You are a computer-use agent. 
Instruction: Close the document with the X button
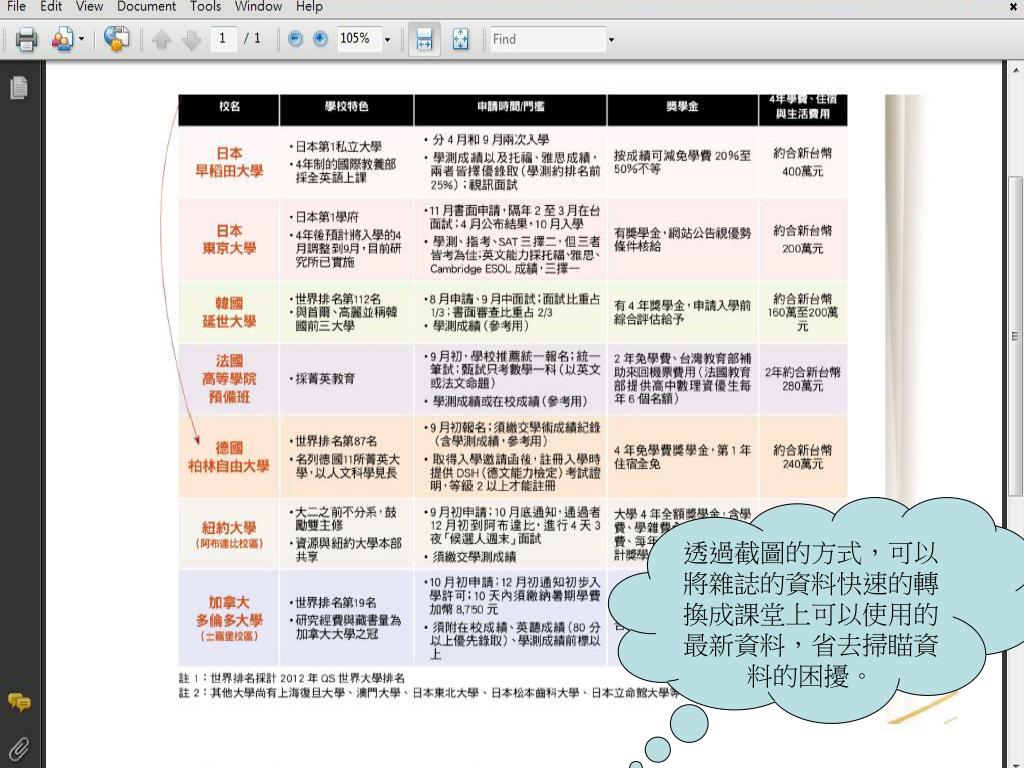point(1013,7)
